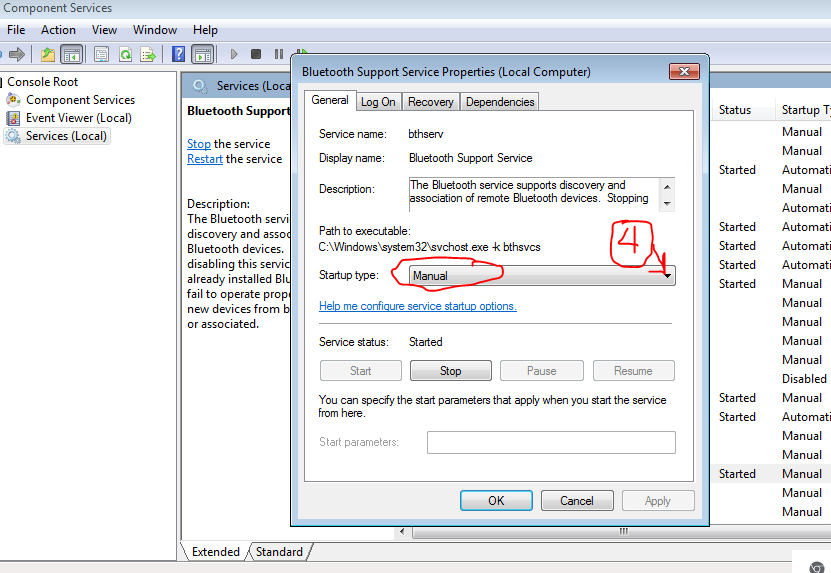The width and height of the screenshot is (831, 573).
Task: Close the Bluetooth Support Service Properties dialog
Action: point(684,72)
